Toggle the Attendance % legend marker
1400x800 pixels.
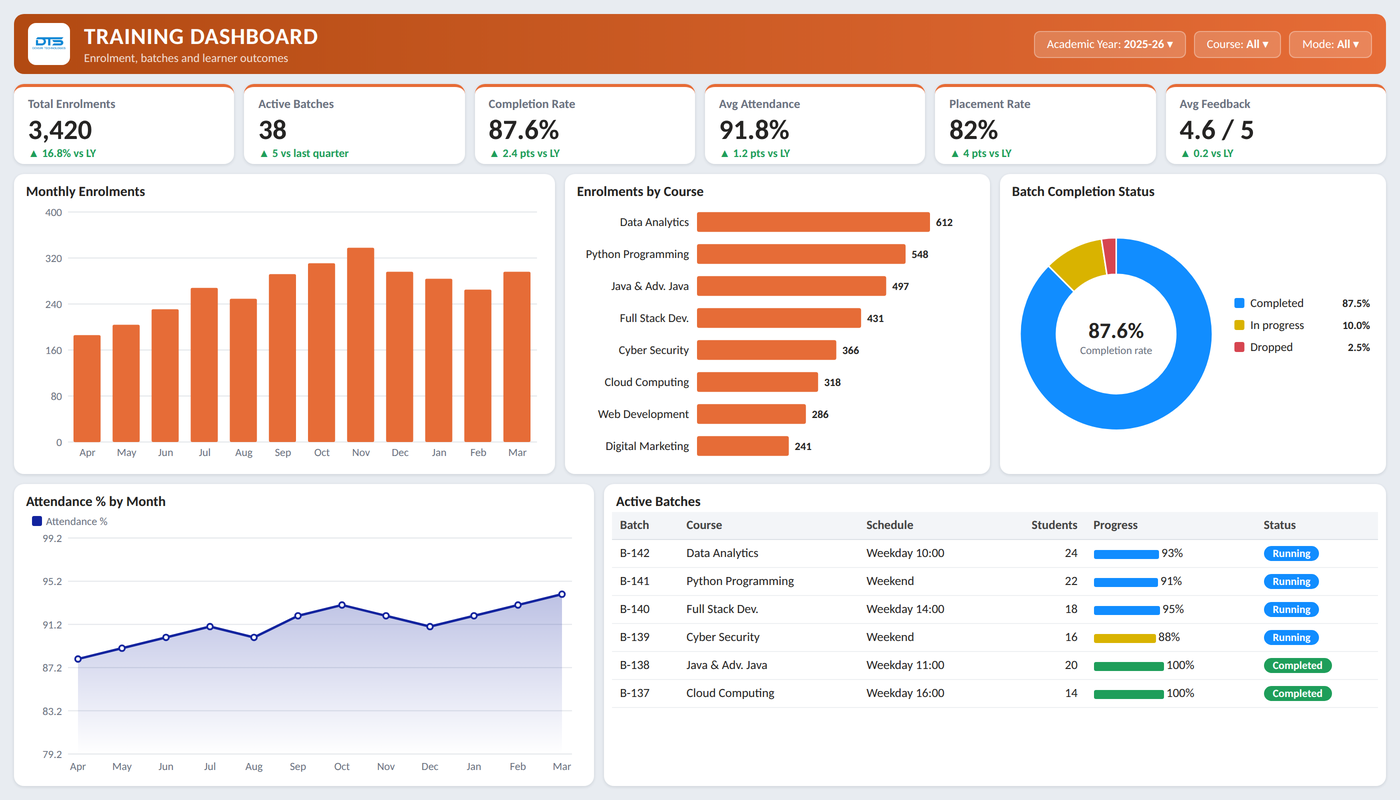37,521
